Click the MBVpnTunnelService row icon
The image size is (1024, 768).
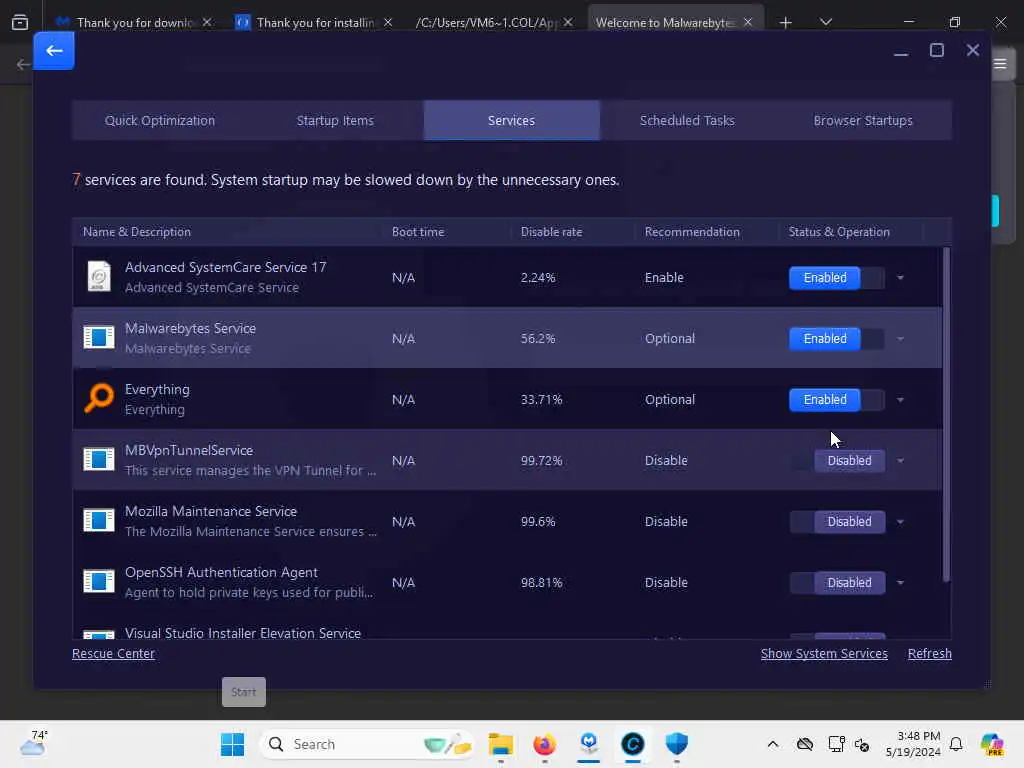99,460
